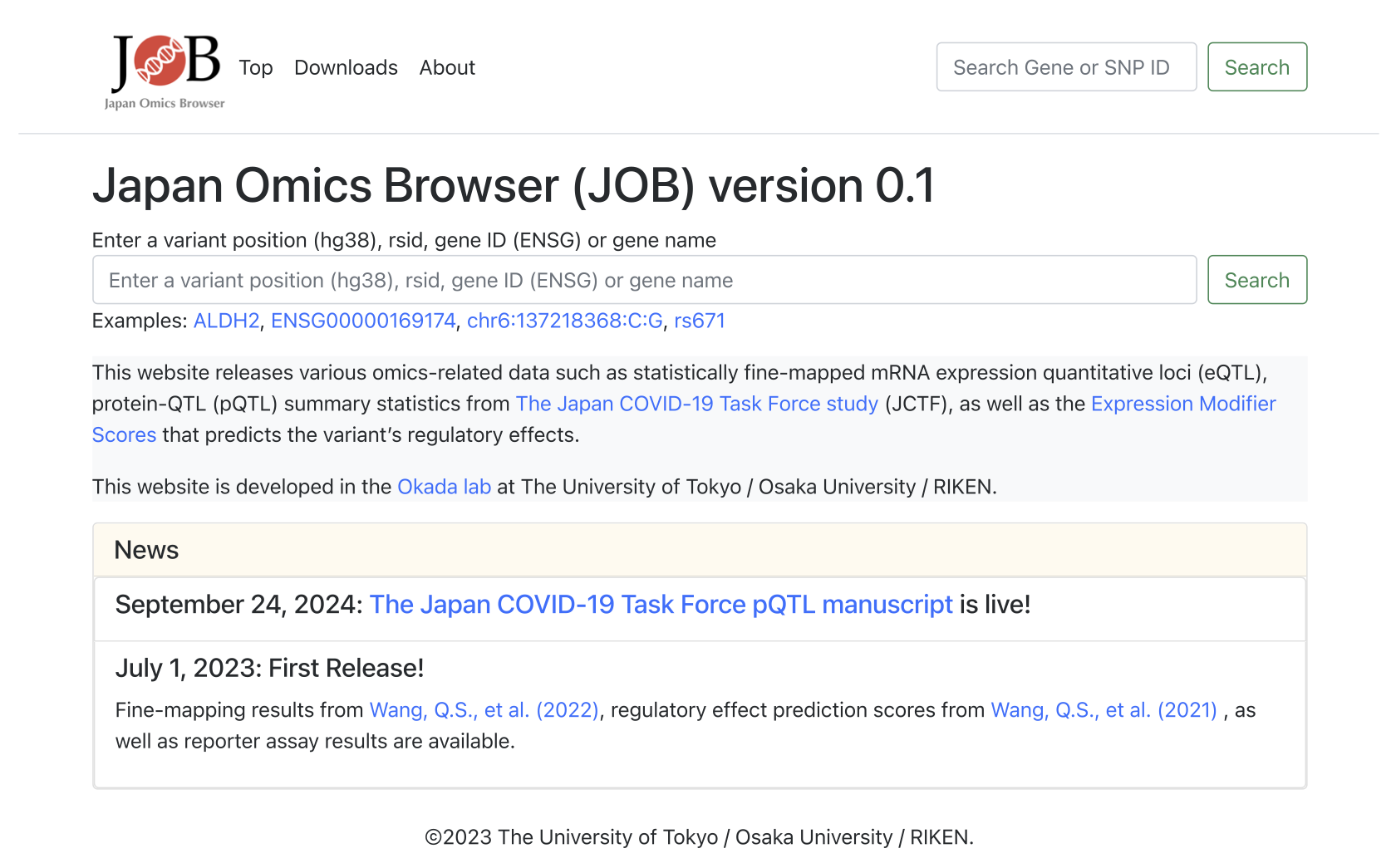Select the ENSG00000169174 example link

pos(363,321)
